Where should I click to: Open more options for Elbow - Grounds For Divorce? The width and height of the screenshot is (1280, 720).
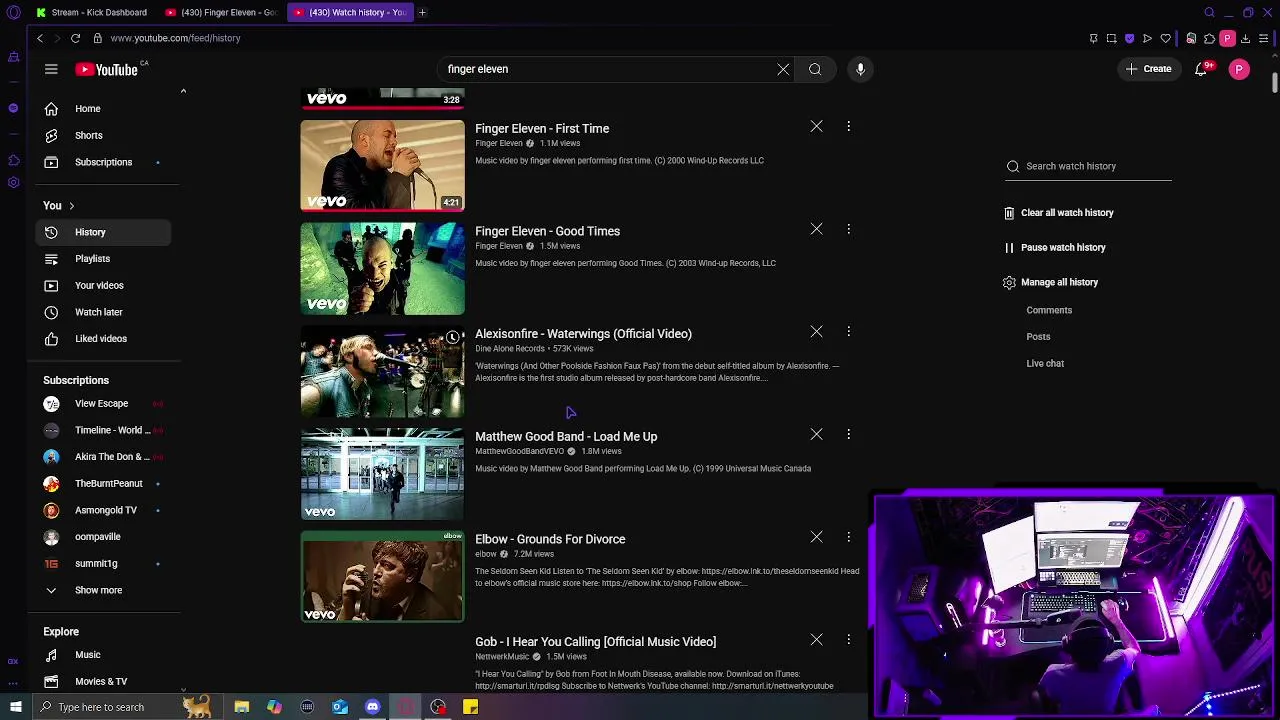click(848, 537)
